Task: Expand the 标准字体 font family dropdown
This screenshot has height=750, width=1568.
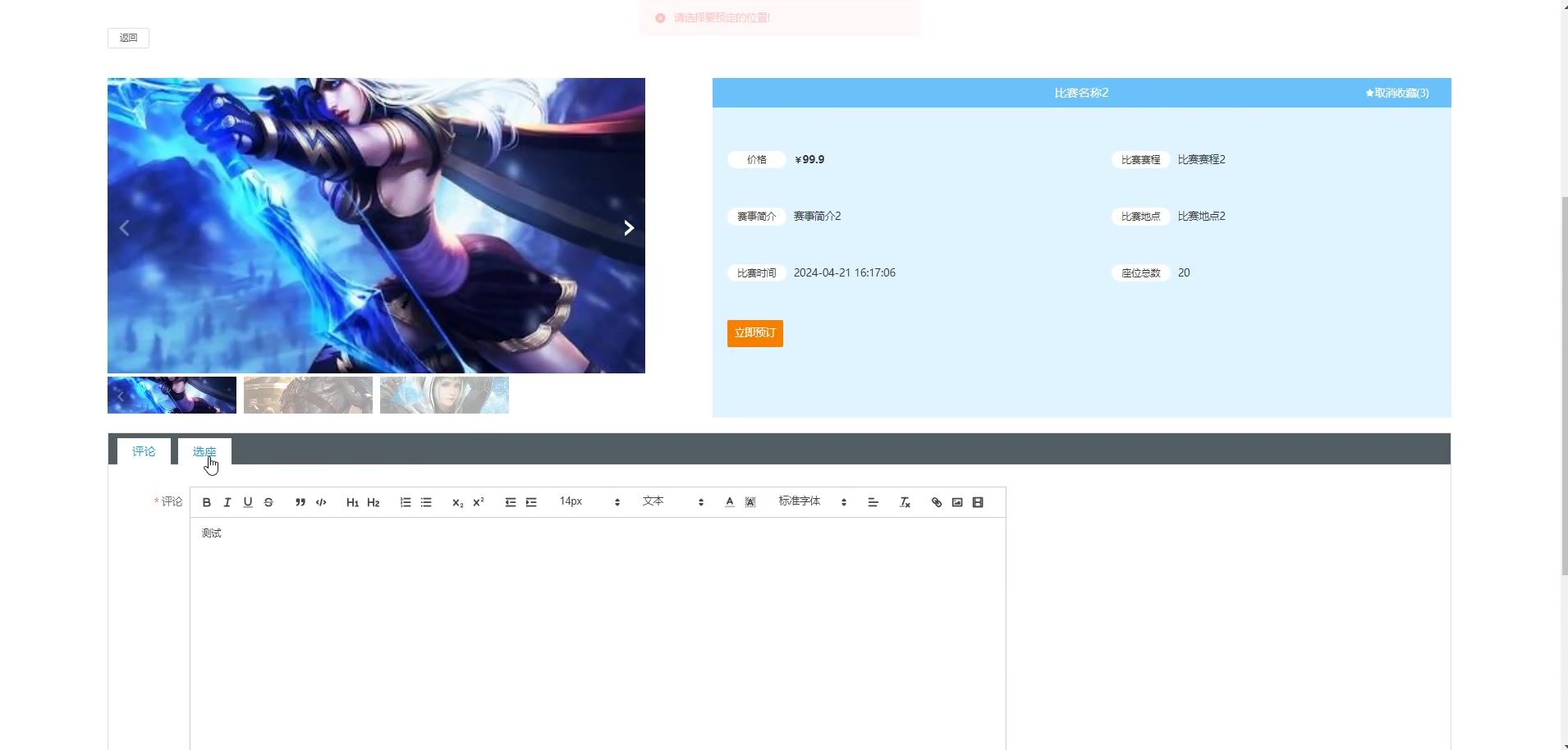Action: [x=812, y=501]
